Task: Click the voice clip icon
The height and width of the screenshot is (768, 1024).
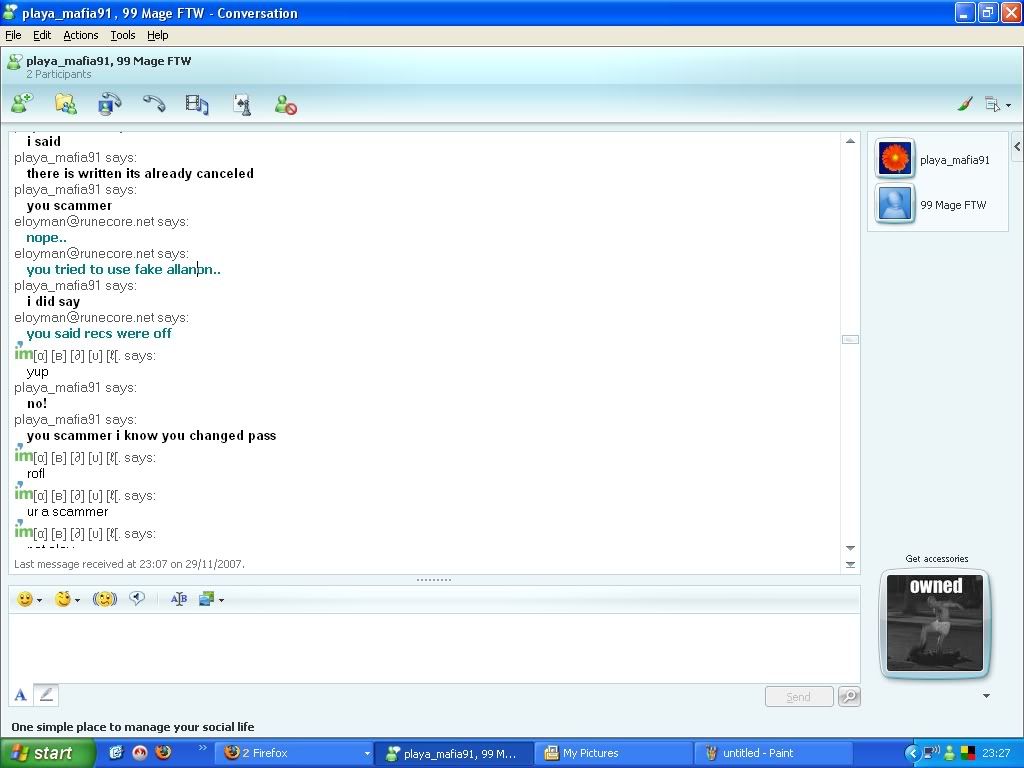Action: click(137, 599)
